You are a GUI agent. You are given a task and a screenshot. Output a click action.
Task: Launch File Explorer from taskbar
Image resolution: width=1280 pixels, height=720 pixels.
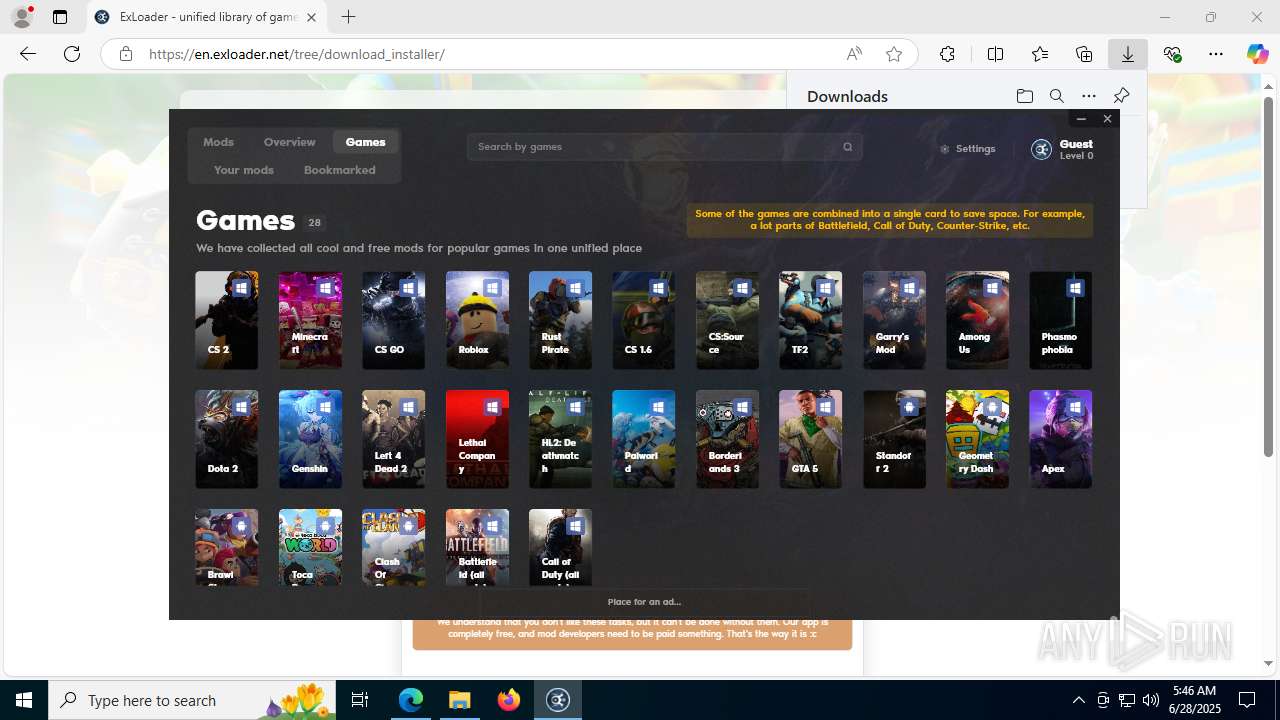tap(460, 700)
